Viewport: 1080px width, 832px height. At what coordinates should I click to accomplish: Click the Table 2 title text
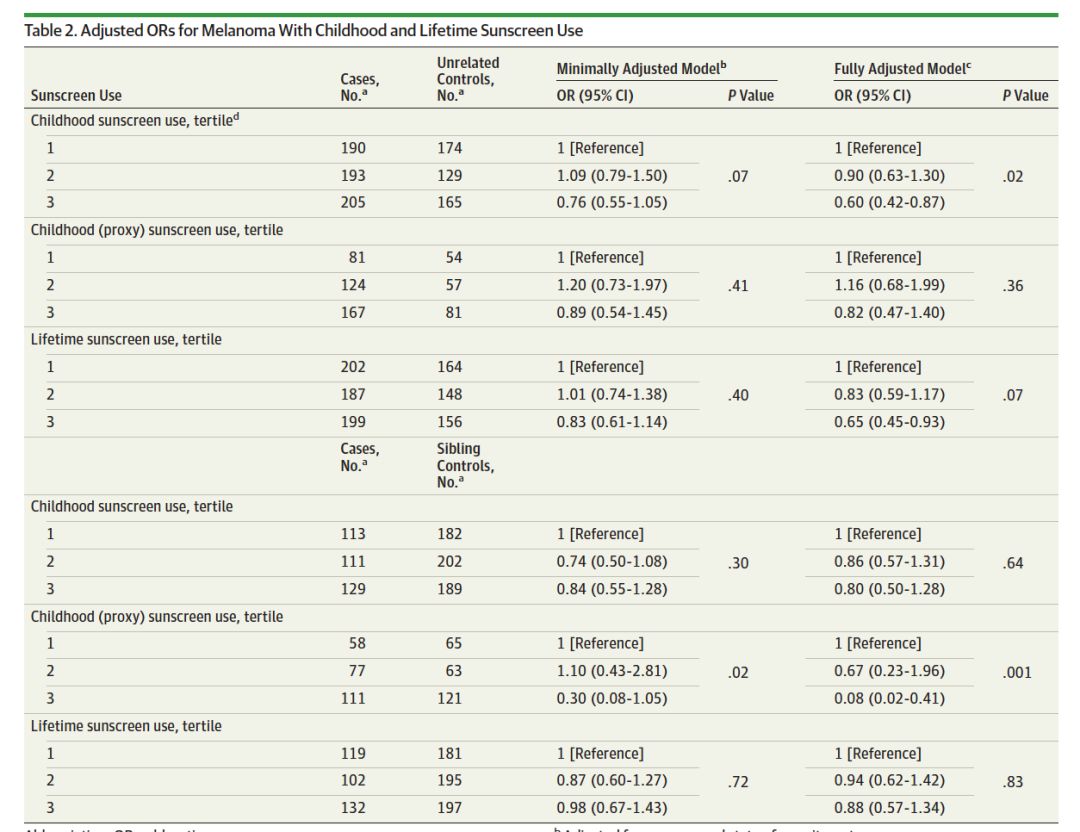coord(303,31)
